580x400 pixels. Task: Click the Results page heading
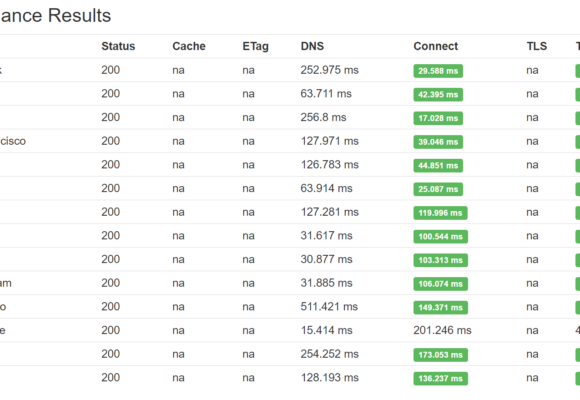click(55, 16)
